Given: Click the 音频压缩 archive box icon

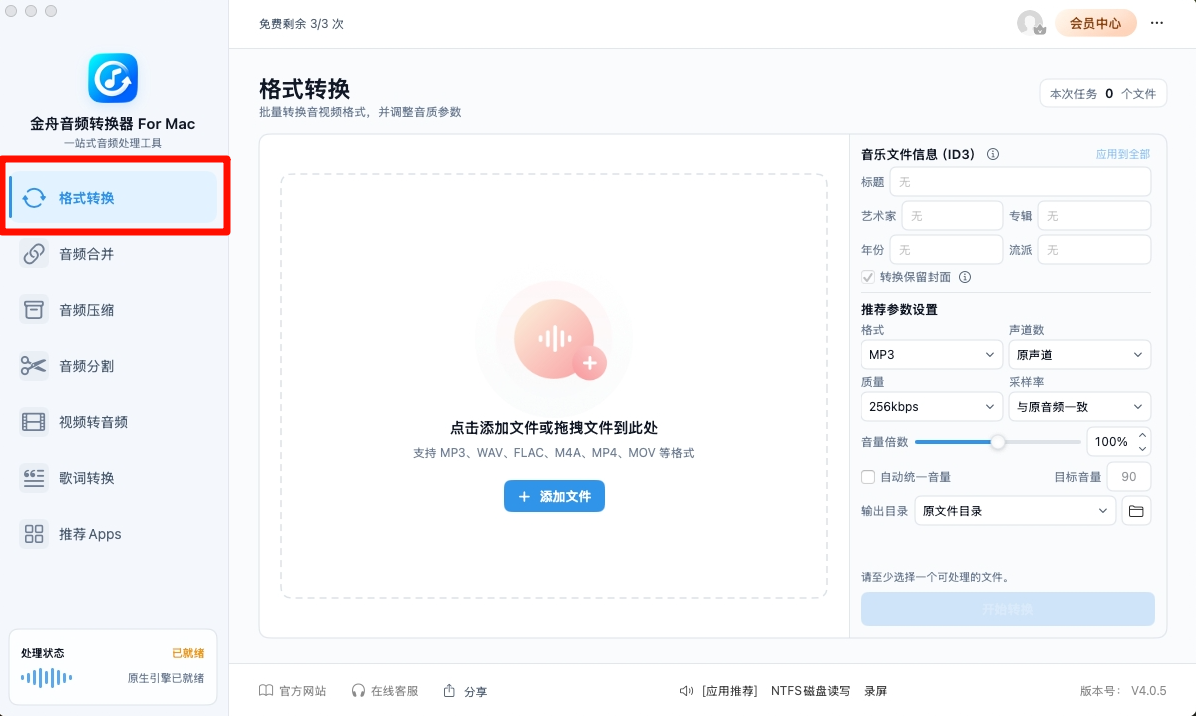Looking at the screenshot, I should 34,310.
